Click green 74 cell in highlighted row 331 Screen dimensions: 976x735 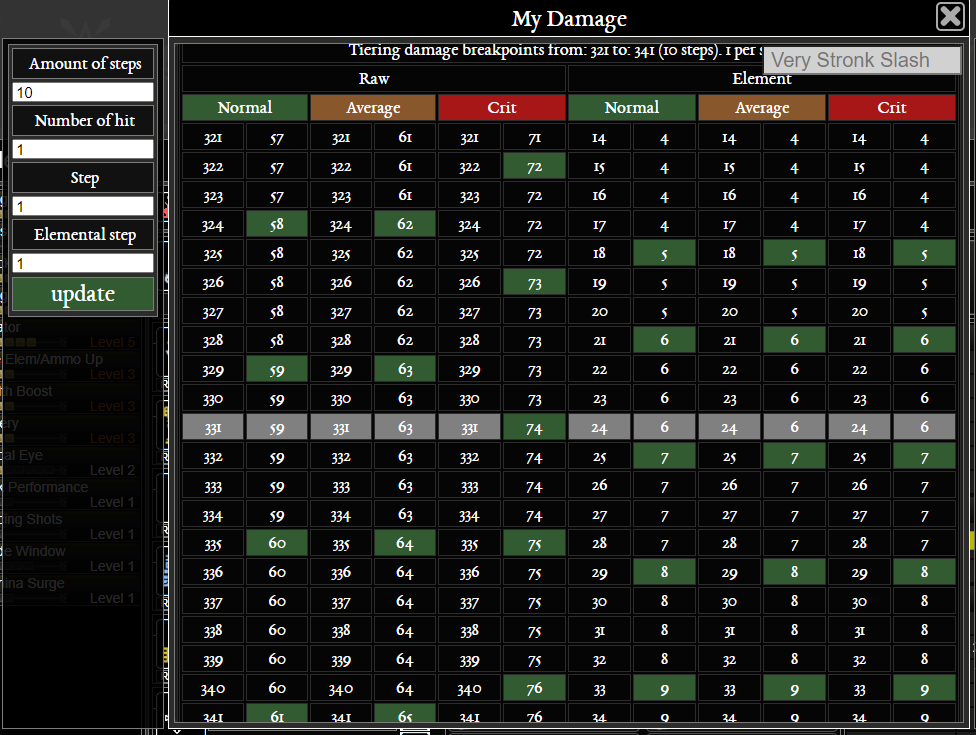(534, 428)
